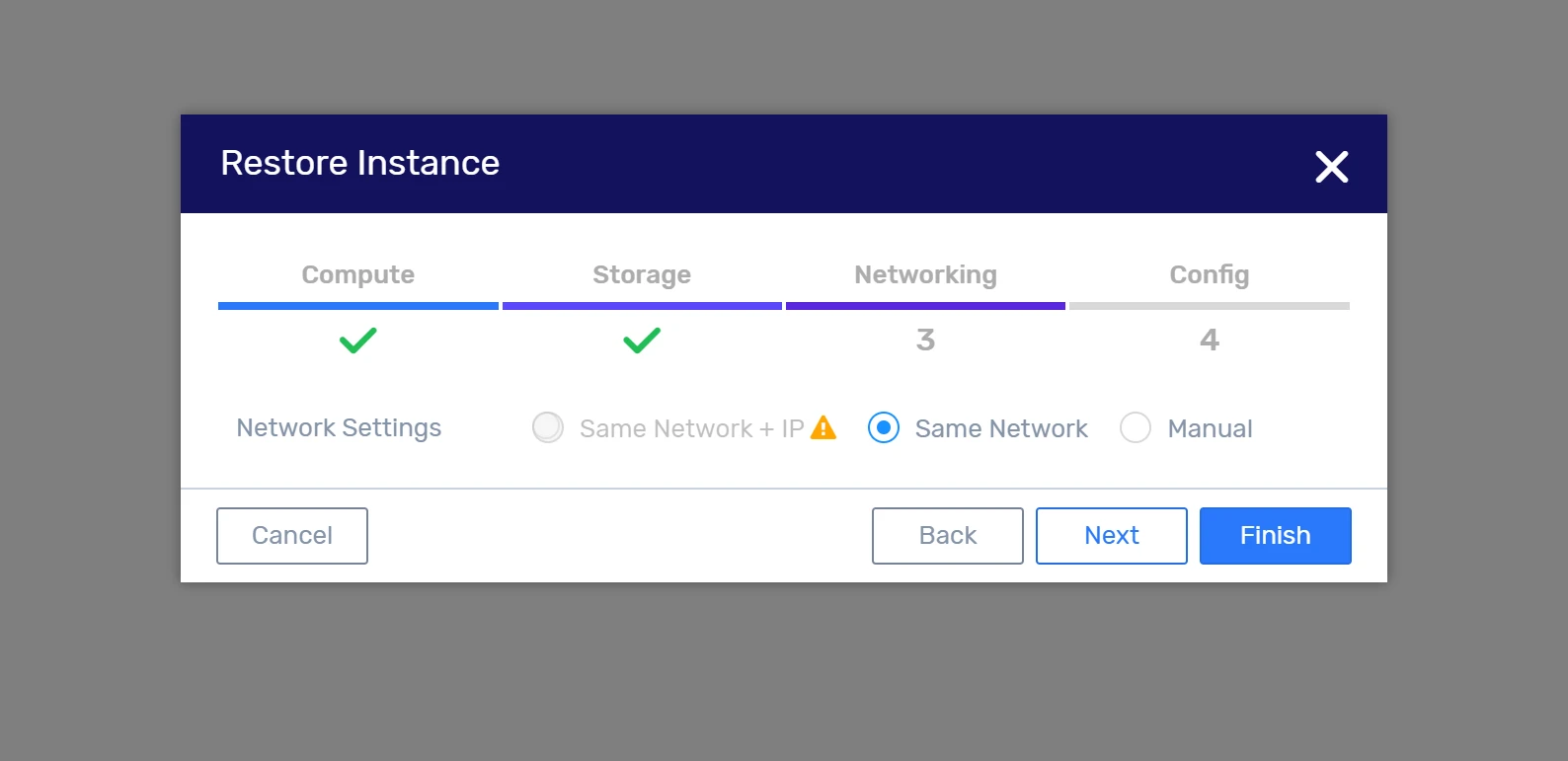This screenshot has width=1568, height=761.
Task: Click the Network Settings label
Action: [x=339, y=428]
